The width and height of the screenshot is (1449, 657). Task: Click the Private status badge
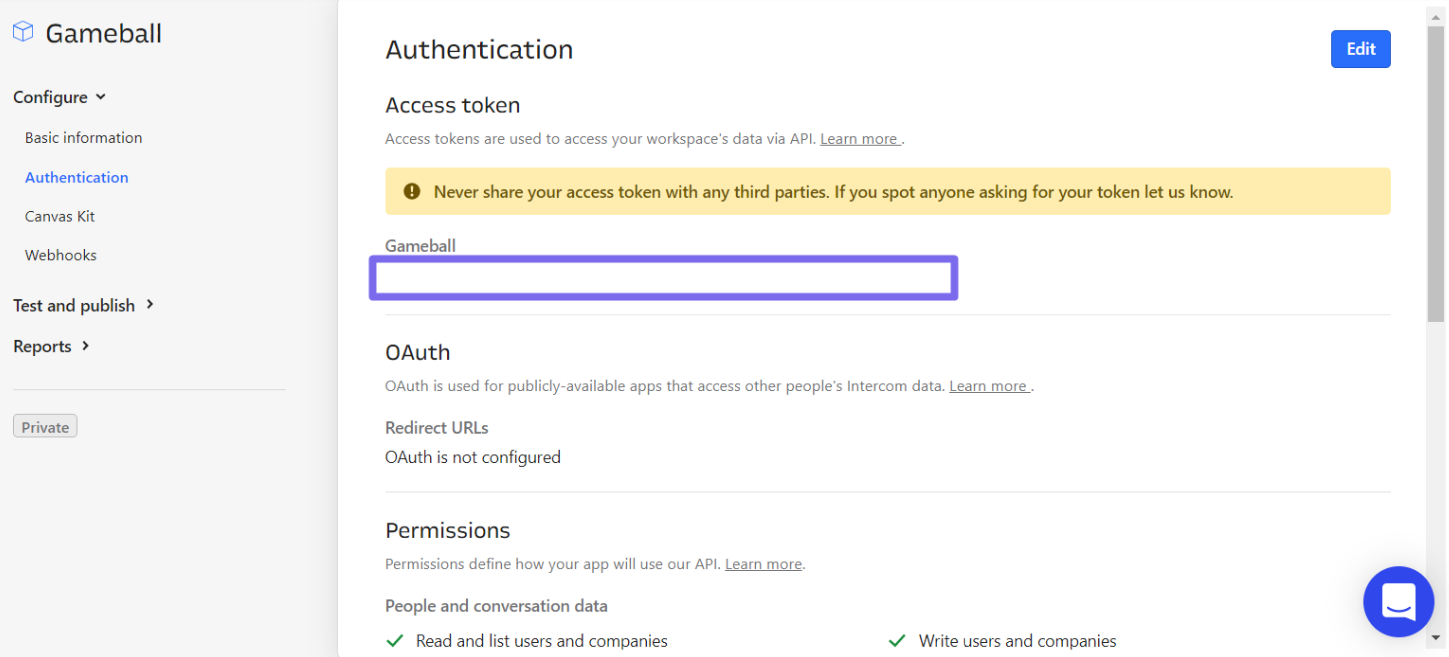coord(45,427)
